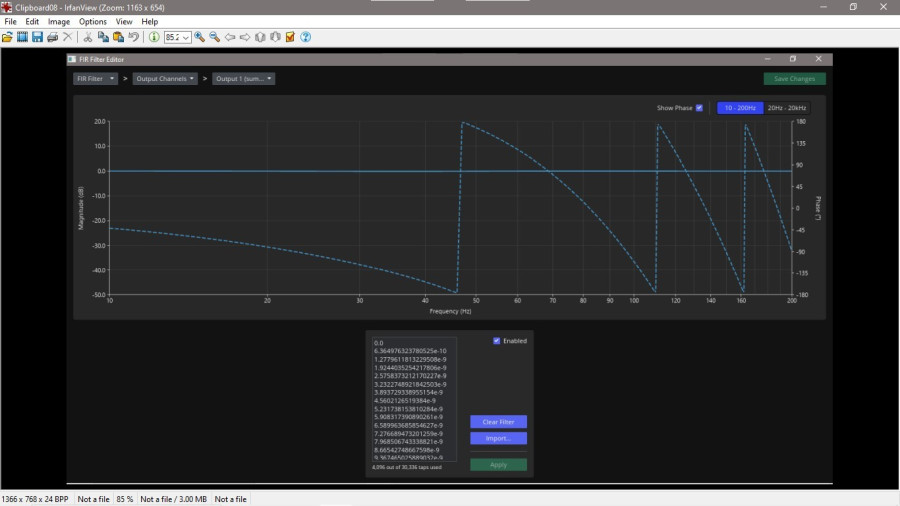
Task: Zoom in with the magnifier plus icon
Action: pos(199,37)
